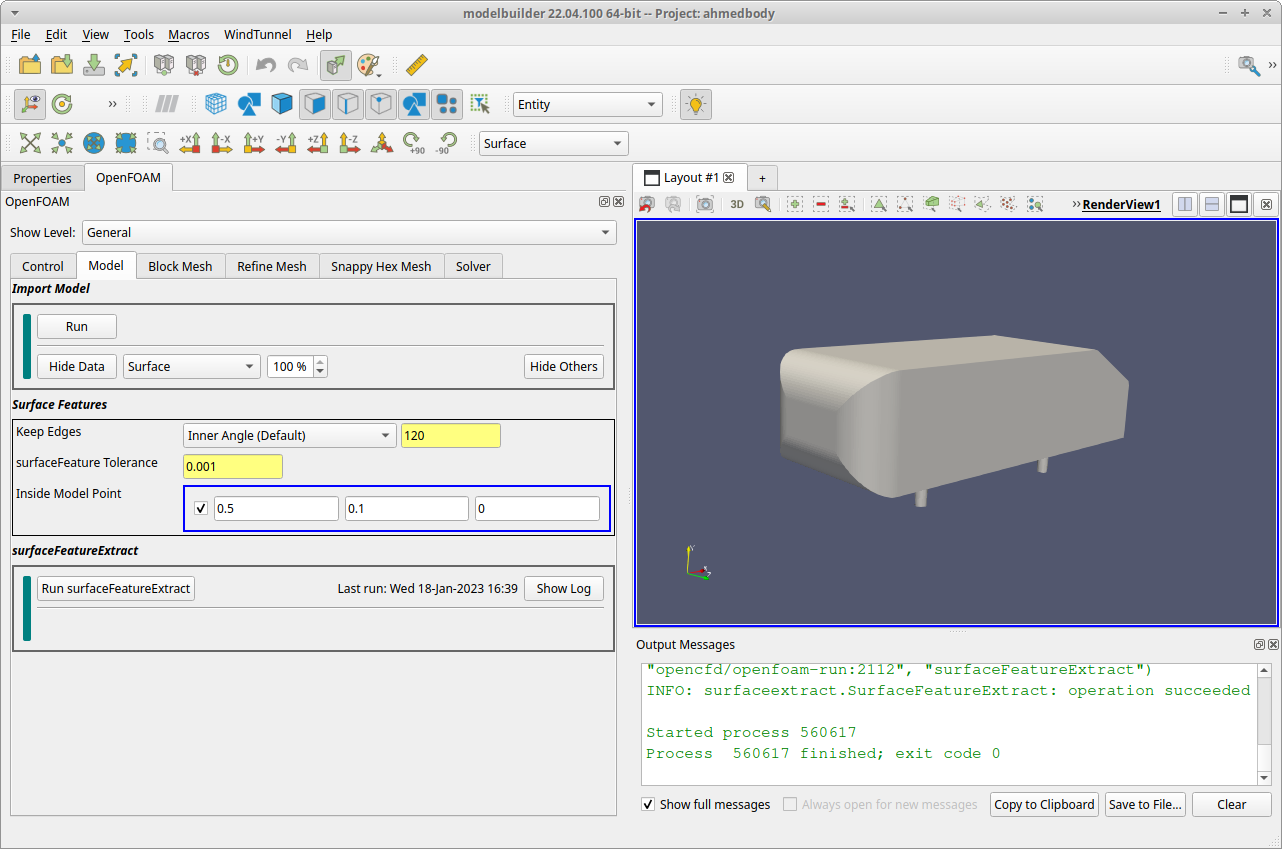Uncheck the Inside Model Point checkbox

pyautogui.click(x=201, y=508)
